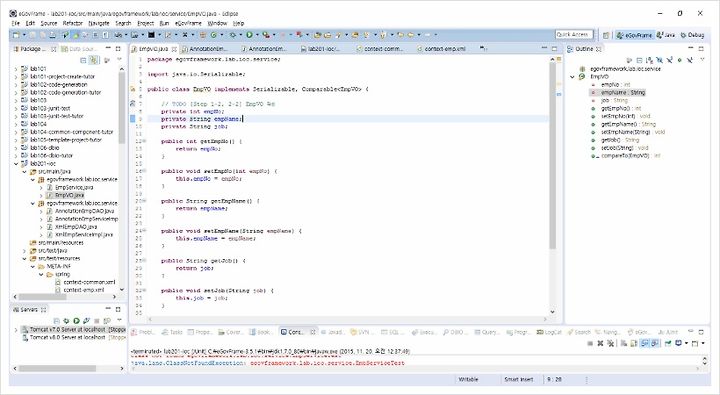Click the Quick Access search field
Viewport: 720px width, 395px height.
574,34
